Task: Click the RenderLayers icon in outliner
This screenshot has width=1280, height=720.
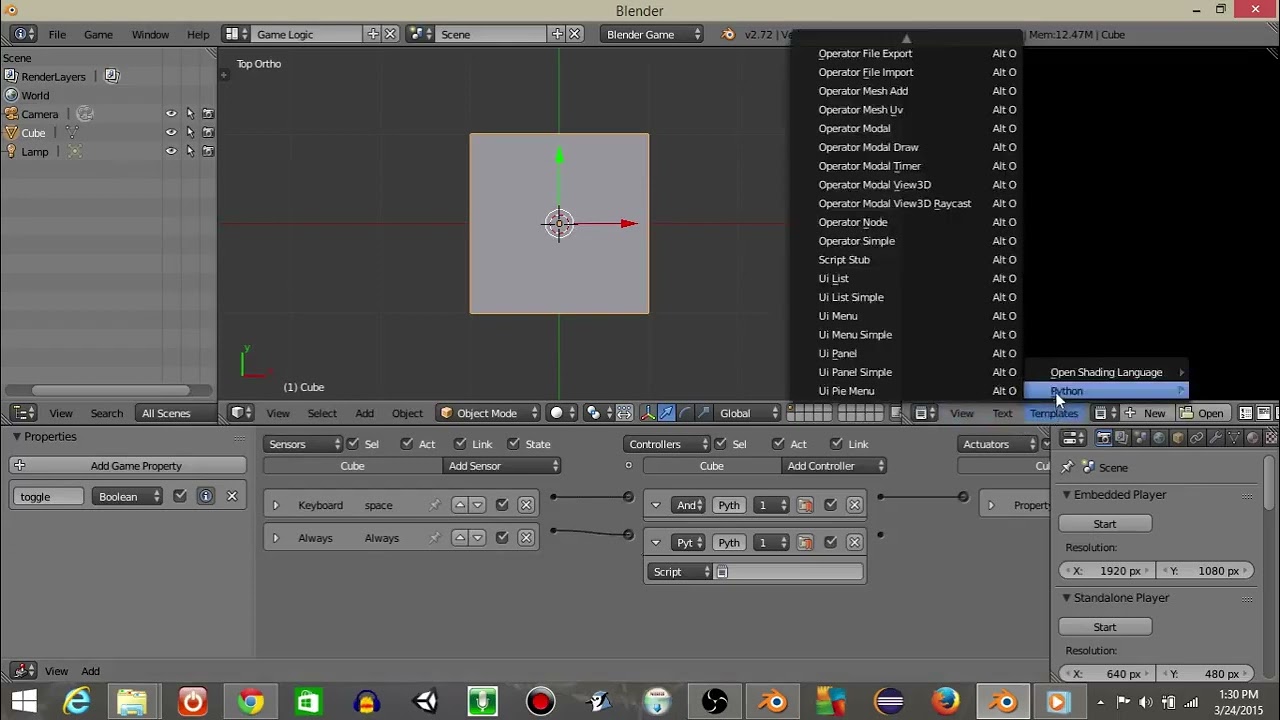Action: pos(12,77)
